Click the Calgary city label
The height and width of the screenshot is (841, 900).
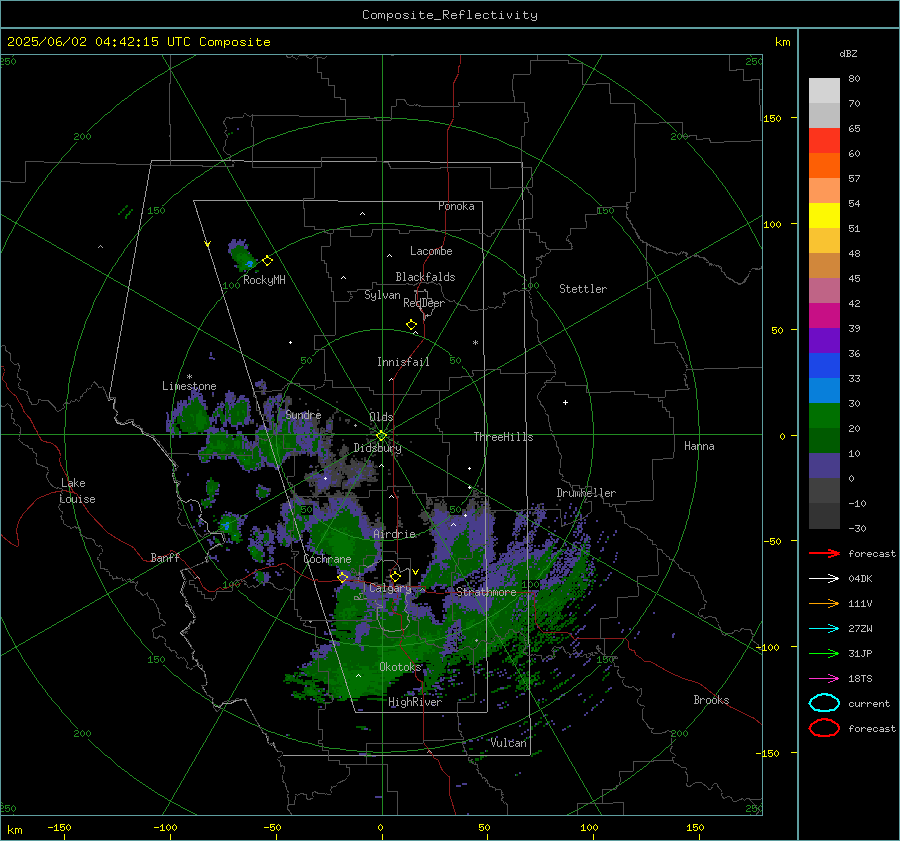click(390, 588)
